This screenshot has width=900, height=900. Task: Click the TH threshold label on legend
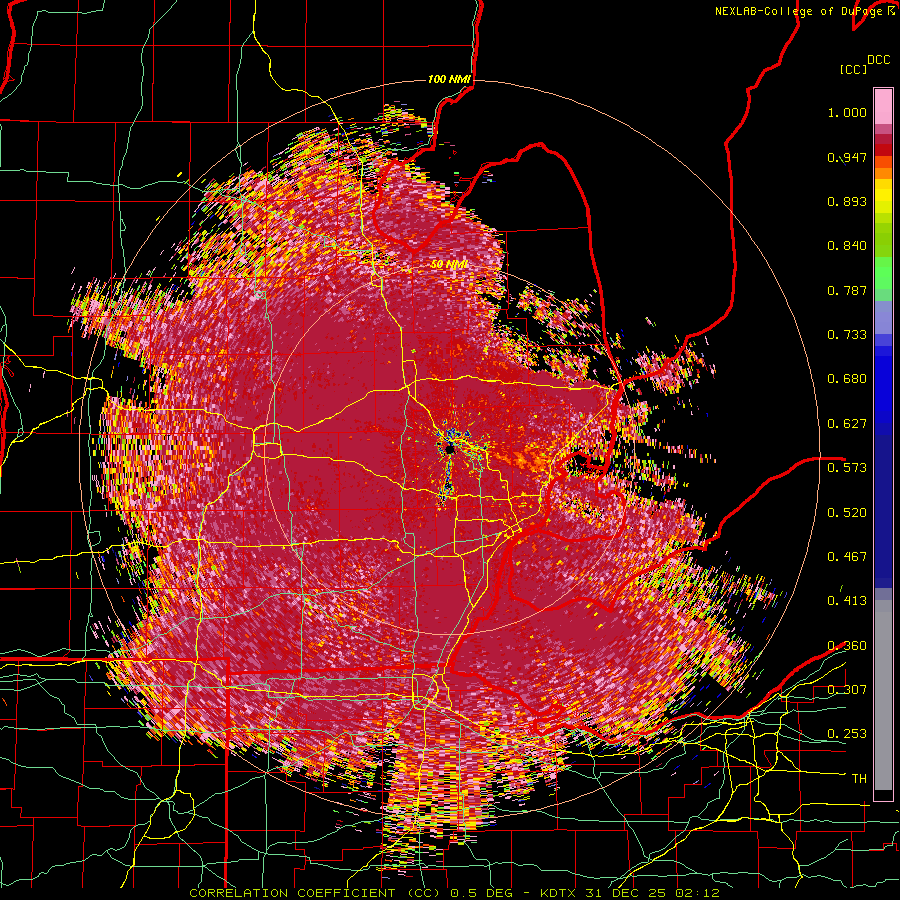coord(859,779)
